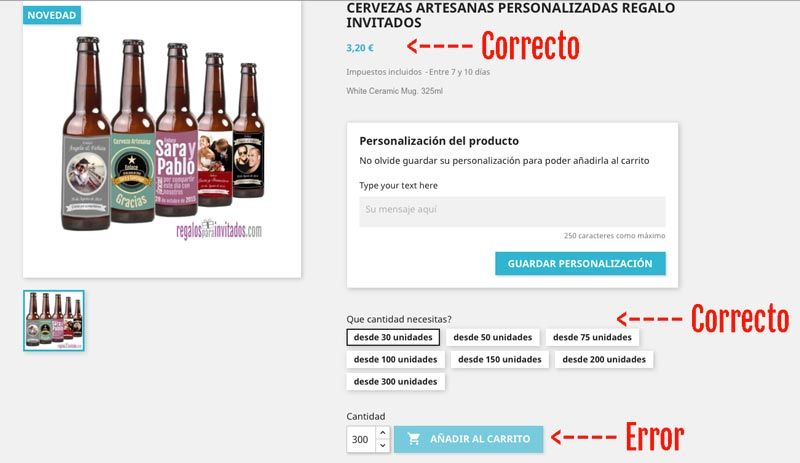Image resolution: width=800 pixels, height=463 pixels.
Task: Choose the desde 50 unidades option
Action: [x=492, y=337]
